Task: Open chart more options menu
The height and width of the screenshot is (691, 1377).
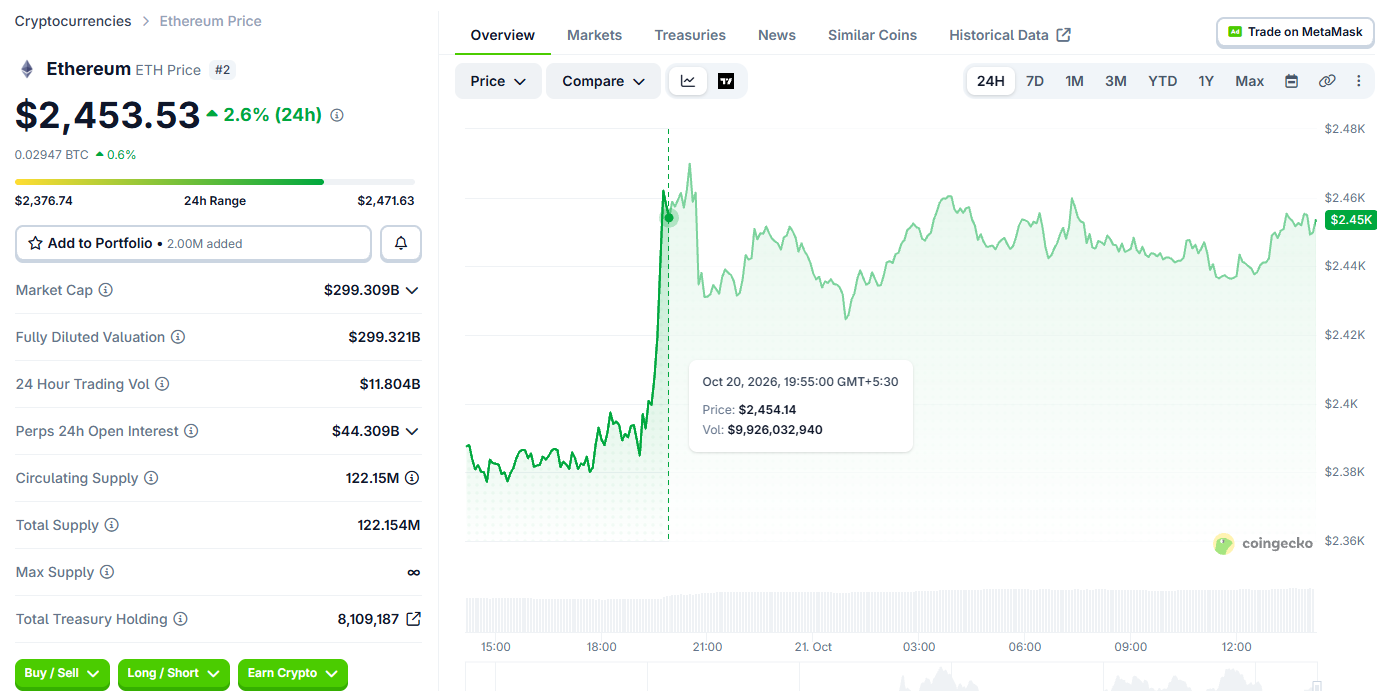Action: [1358, 81]
